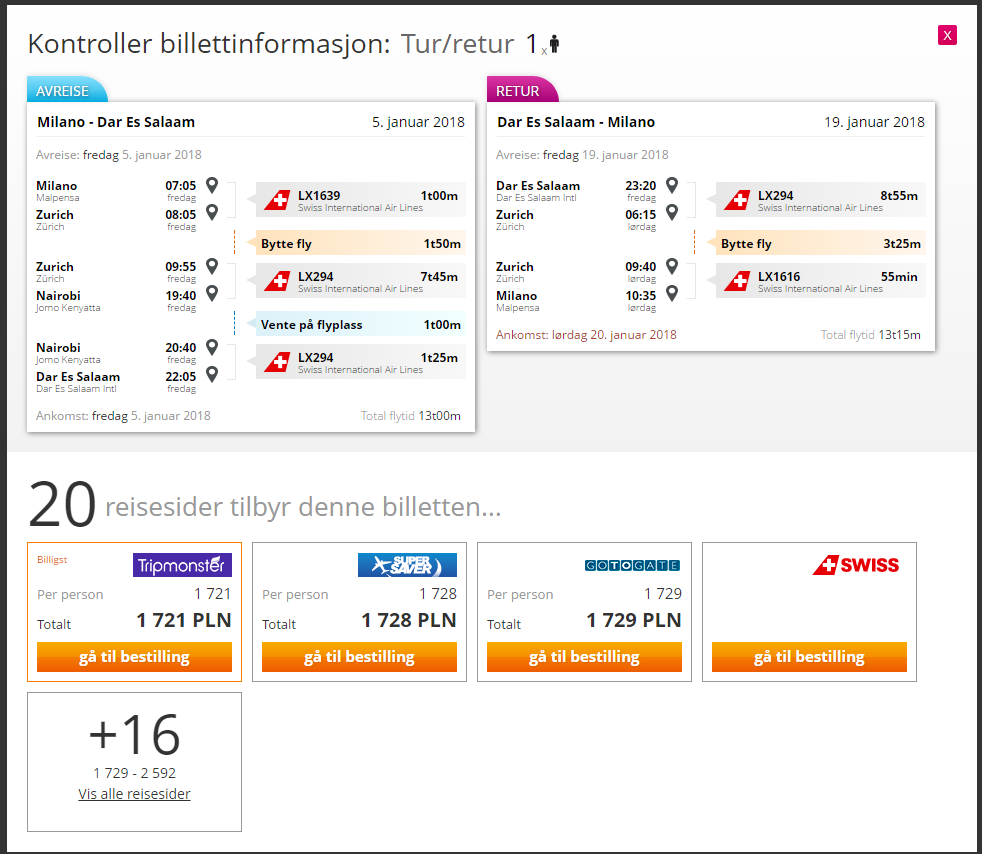Image resolution: width=982 pixels, height=854 pixels.
Task: Go to booking at Super Saver 1 728 PLN
Action: tap(359, 657)
